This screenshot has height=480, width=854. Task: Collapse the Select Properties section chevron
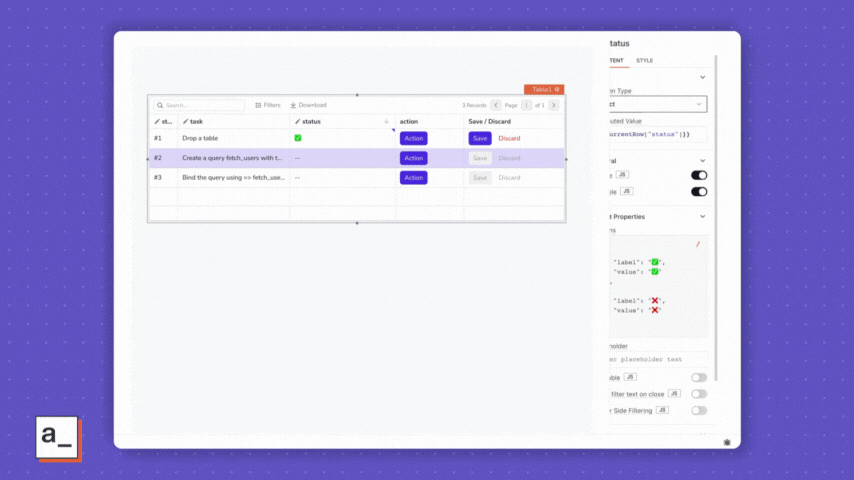click(x=702, y=216)
